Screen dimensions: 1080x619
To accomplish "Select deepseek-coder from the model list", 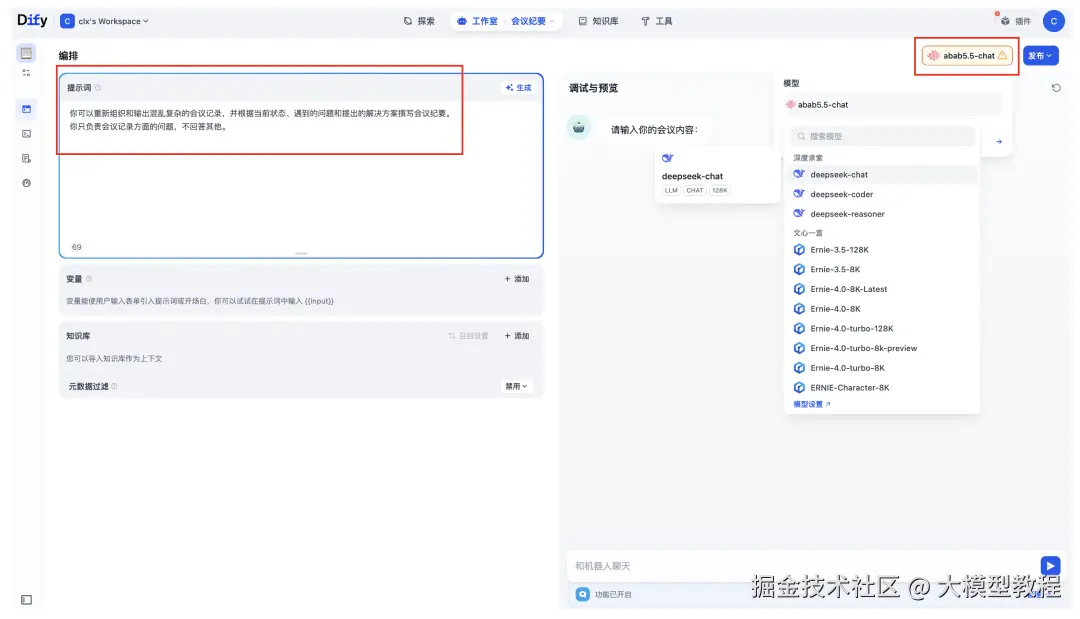I will point(882,194).
